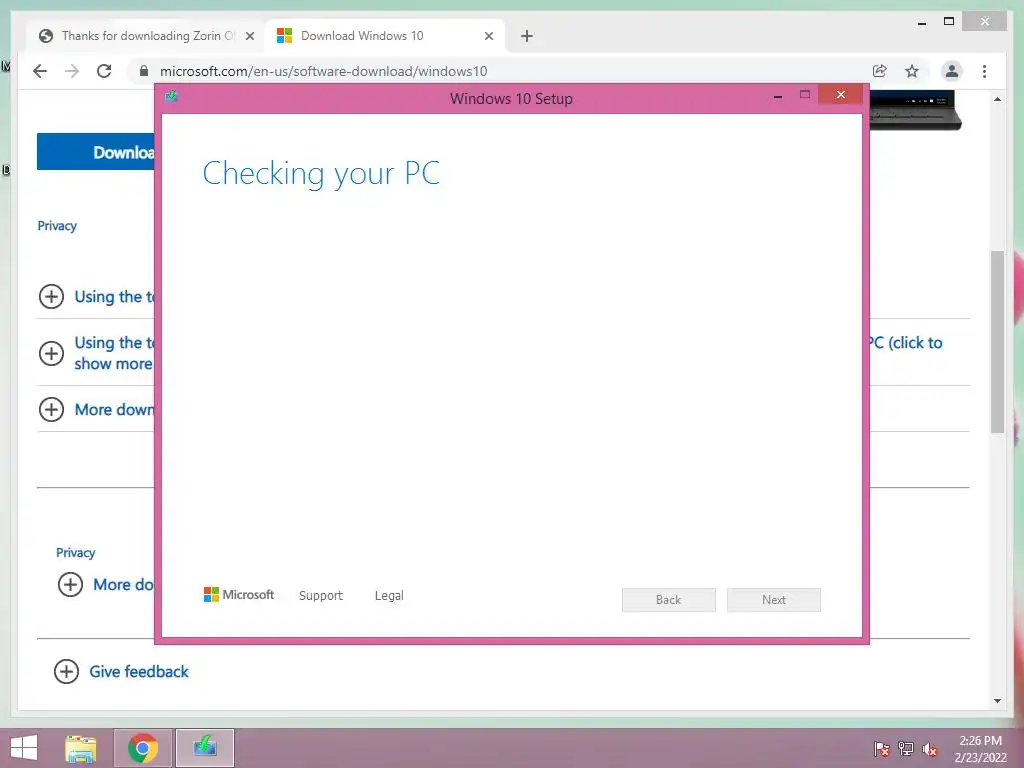The height and width of the screenshot is (768, 1024).
Task: Close the Zorin OS download tab
Action: coord(249,36)
